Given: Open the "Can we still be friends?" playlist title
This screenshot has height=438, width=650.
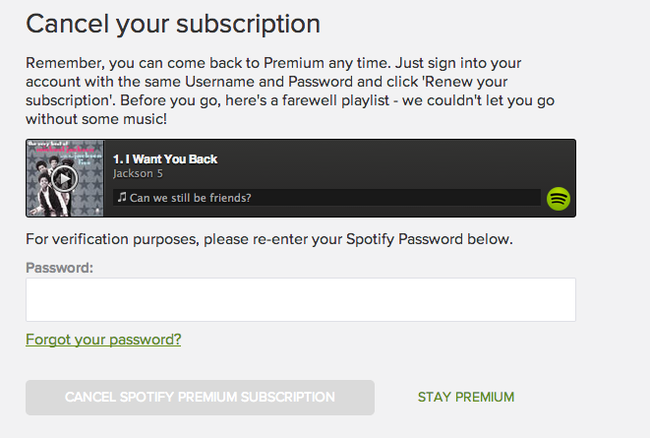Looking at the screenshot, I should click(x=189, y=197).
